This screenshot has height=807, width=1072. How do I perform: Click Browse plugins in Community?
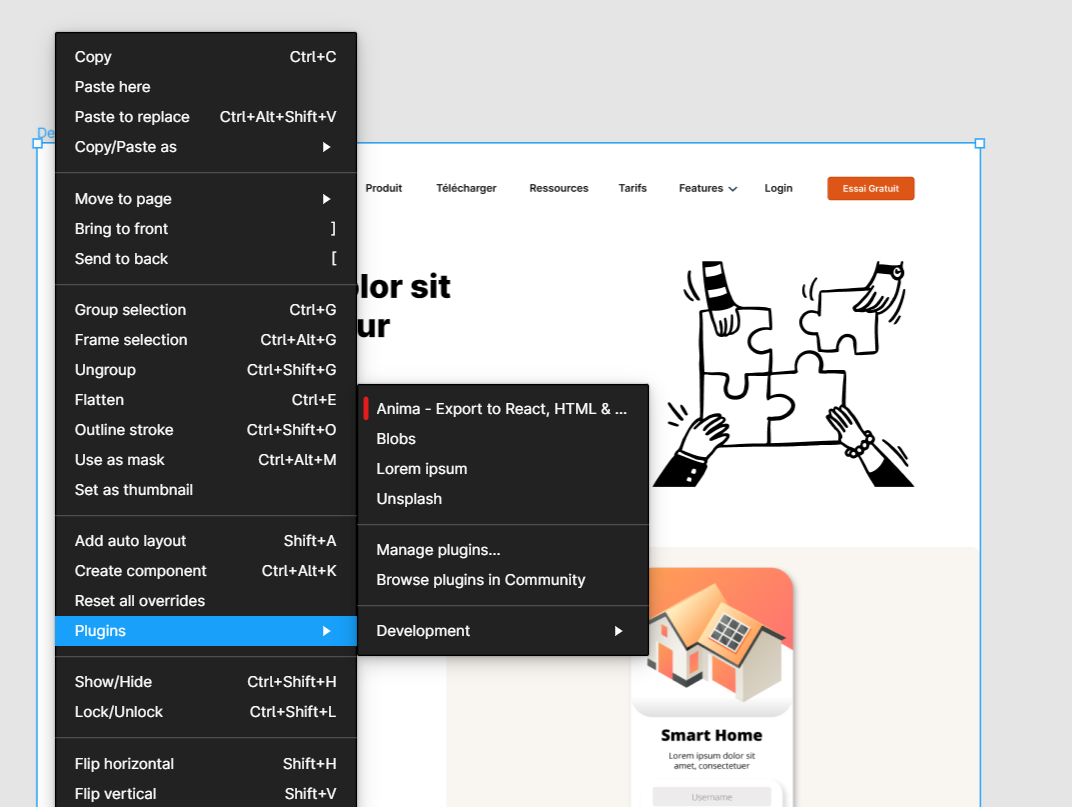point(503,580)
